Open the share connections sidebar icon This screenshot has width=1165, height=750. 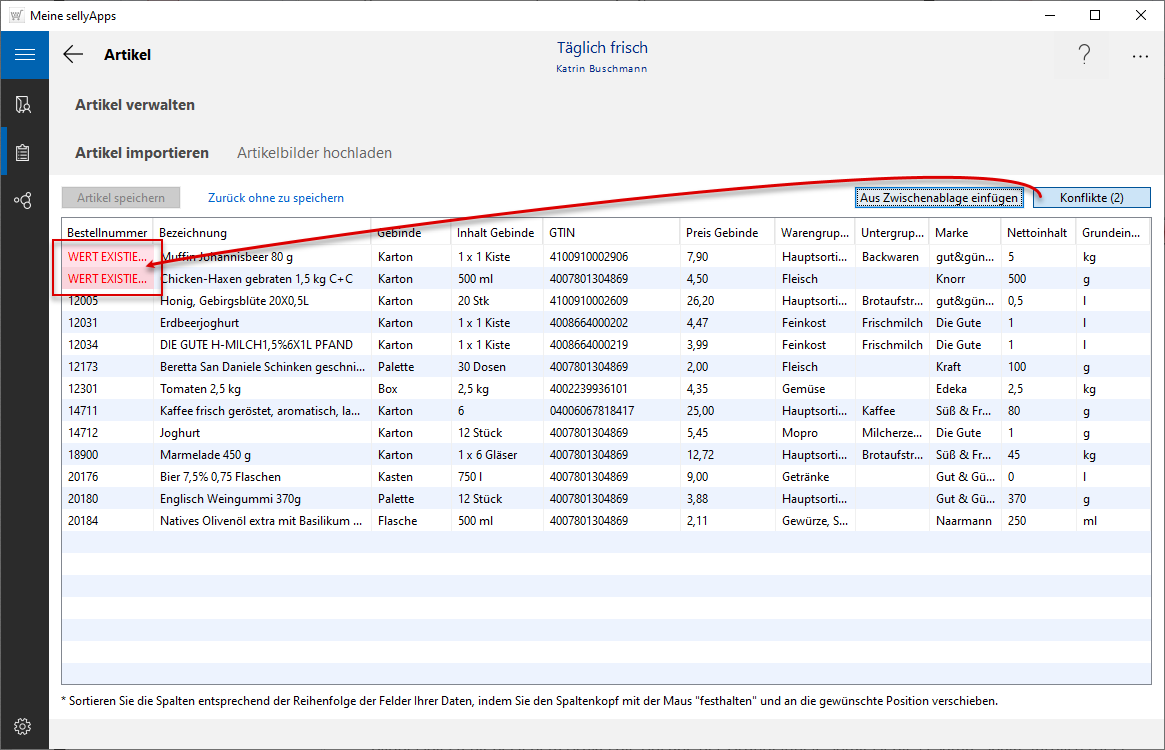tap(24, 201)
